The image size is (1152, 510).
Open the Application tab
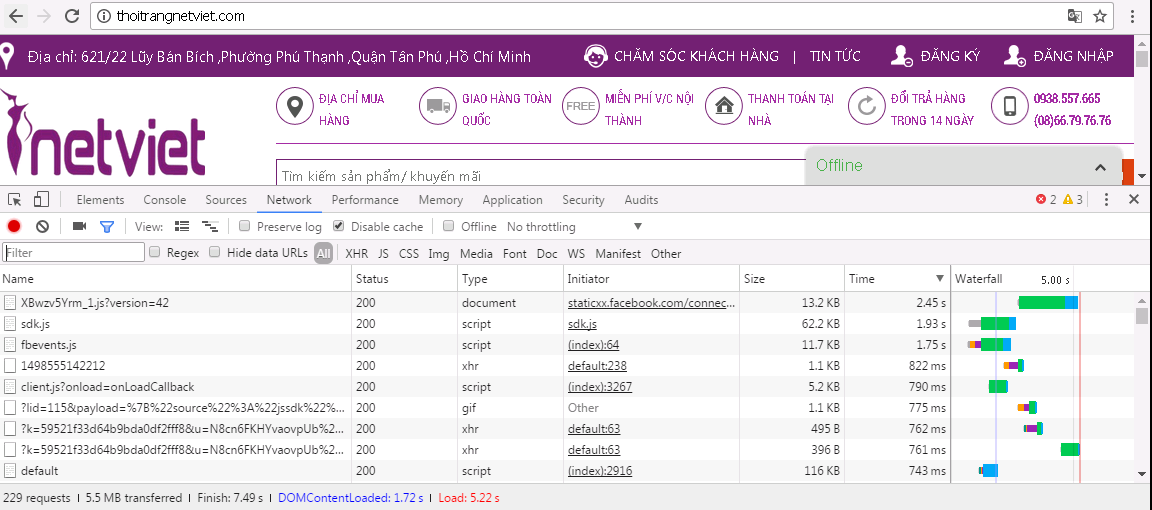(512, 200)
